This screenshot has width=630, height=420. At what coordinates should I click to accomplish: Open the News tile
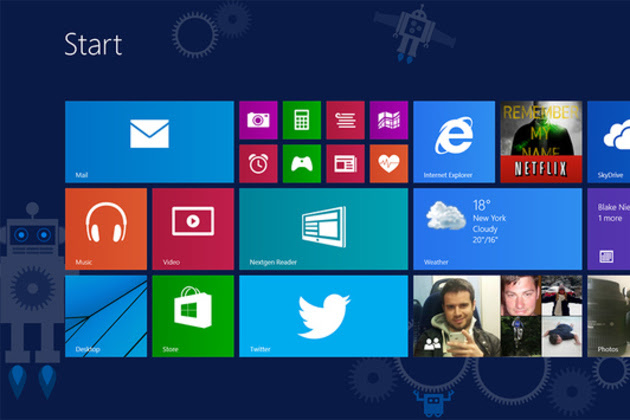(x=345, y=164)
